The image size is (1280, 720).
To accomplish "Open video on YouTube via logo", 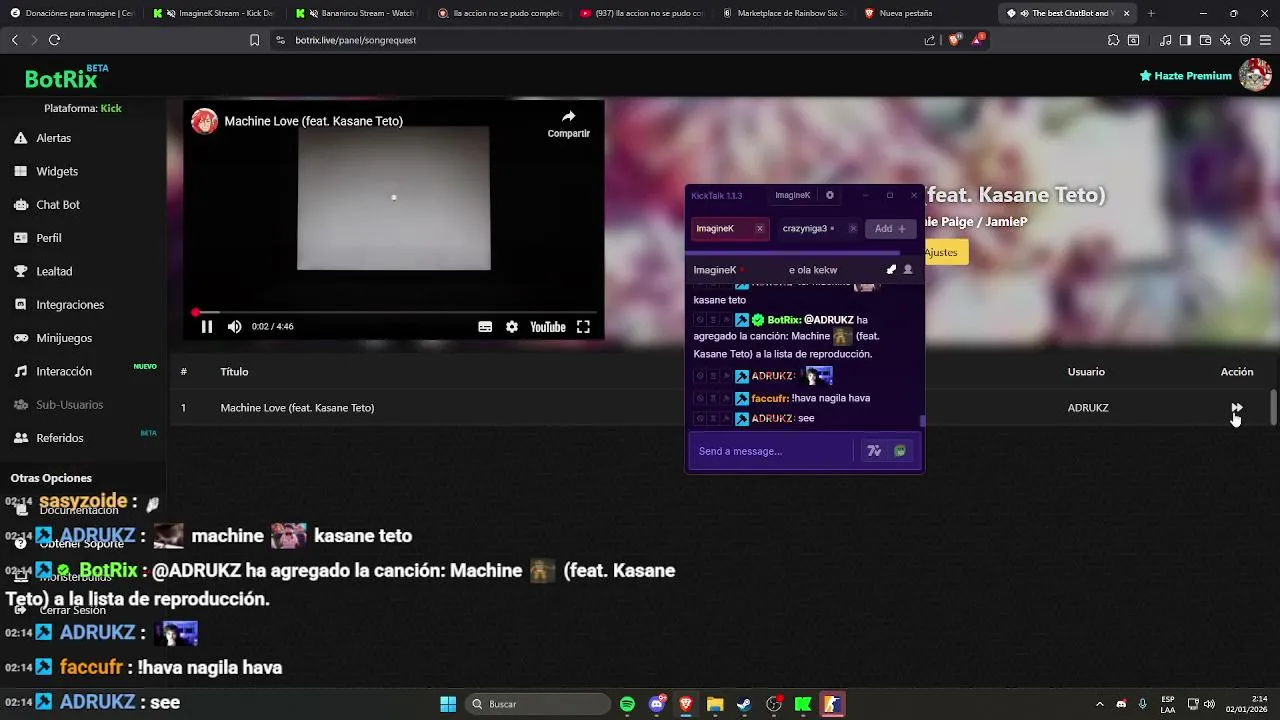I will pos(548,327).
